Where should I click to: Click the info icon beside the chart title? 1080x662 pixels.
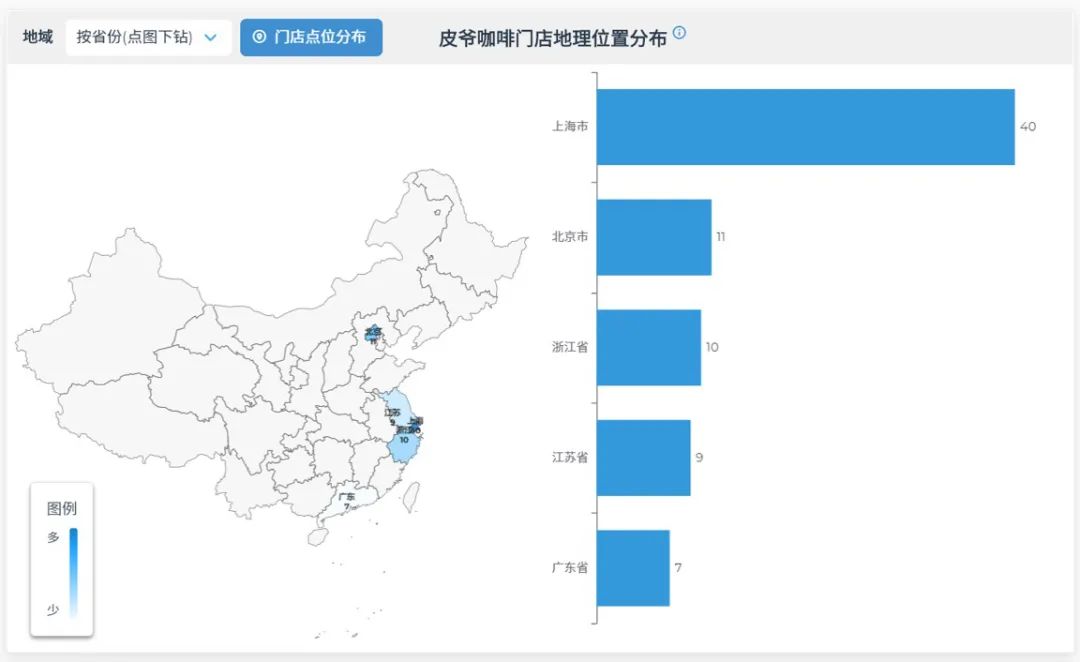(679, 33)
